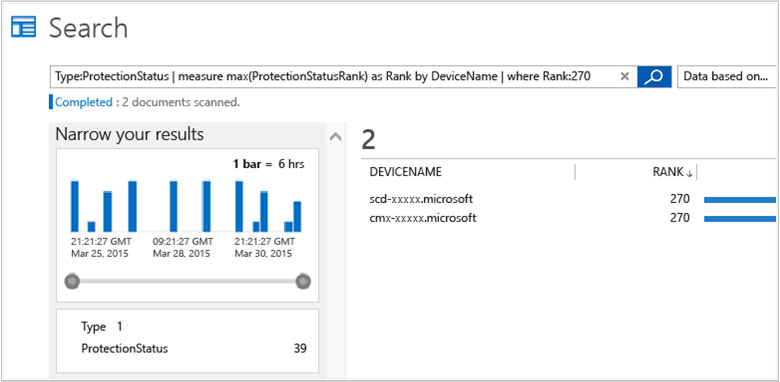Click the DEVICENAME column header

coord(405,172)
